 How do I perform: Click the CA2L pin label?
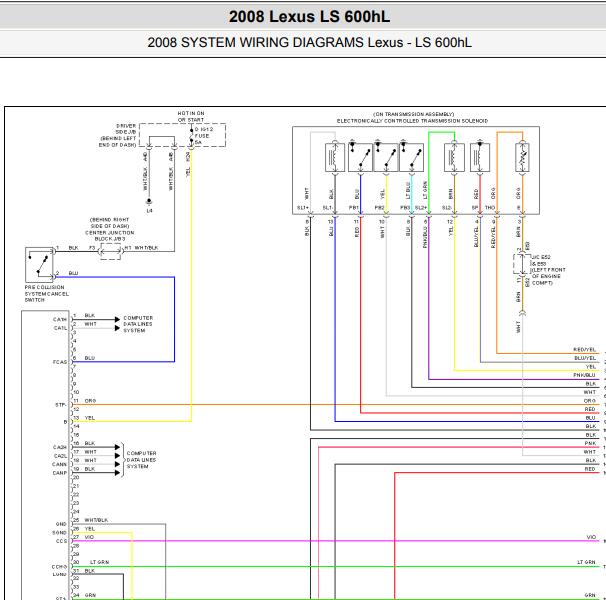point(60,456)
